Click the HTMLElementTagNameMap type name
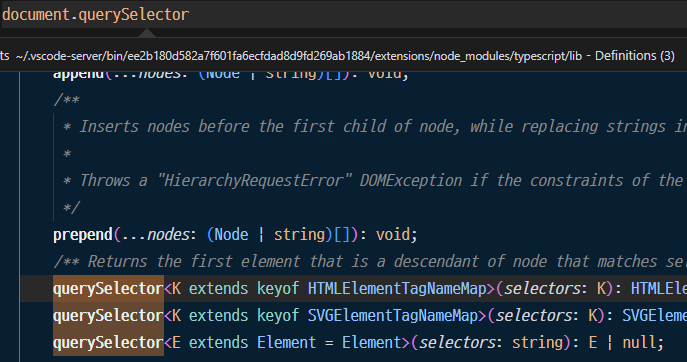The image size is (687, 362). pos(397,289)
